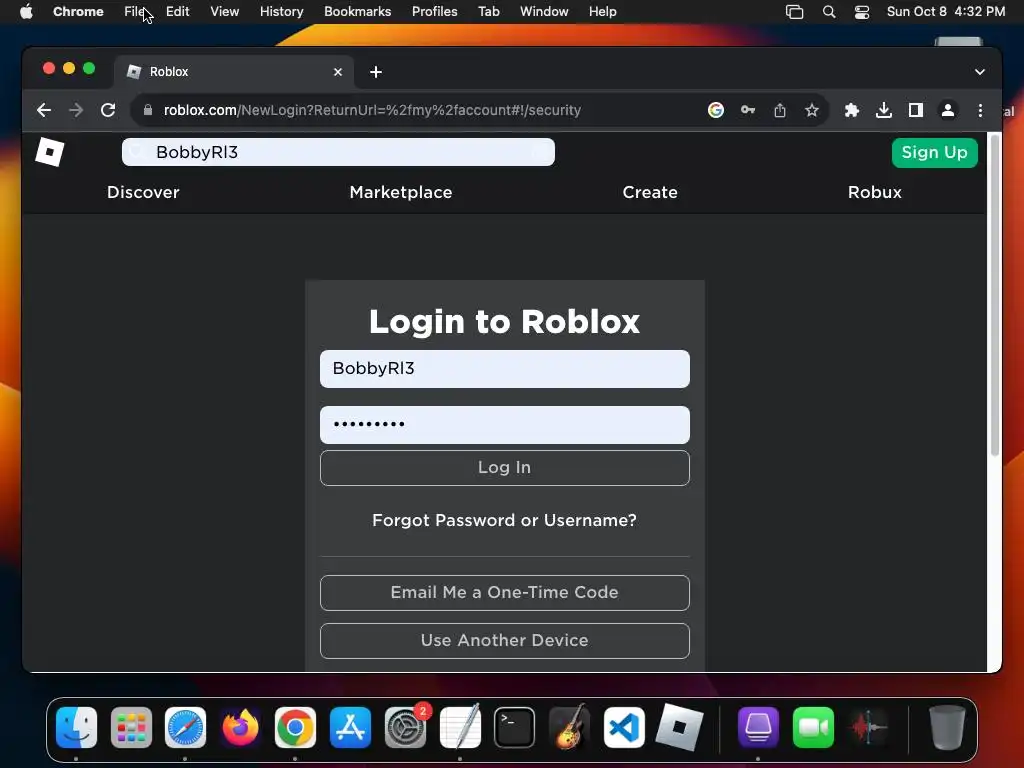Click the page vertical scrollbar

(x=995, y=294)
